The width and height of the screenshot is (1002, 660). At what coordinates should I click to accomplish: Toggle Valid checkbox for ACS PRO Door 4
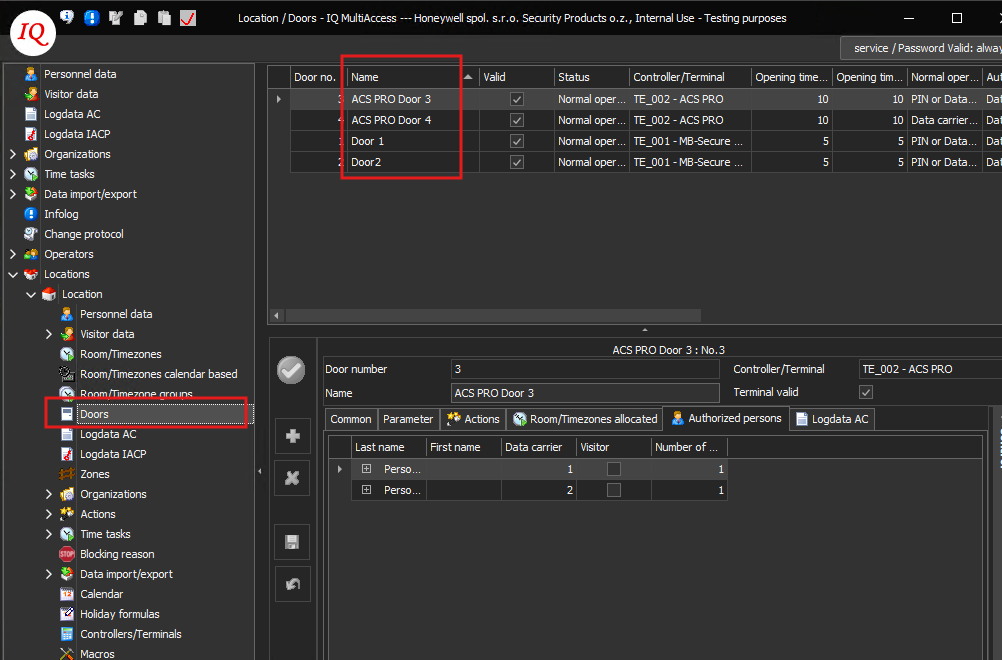517,120
